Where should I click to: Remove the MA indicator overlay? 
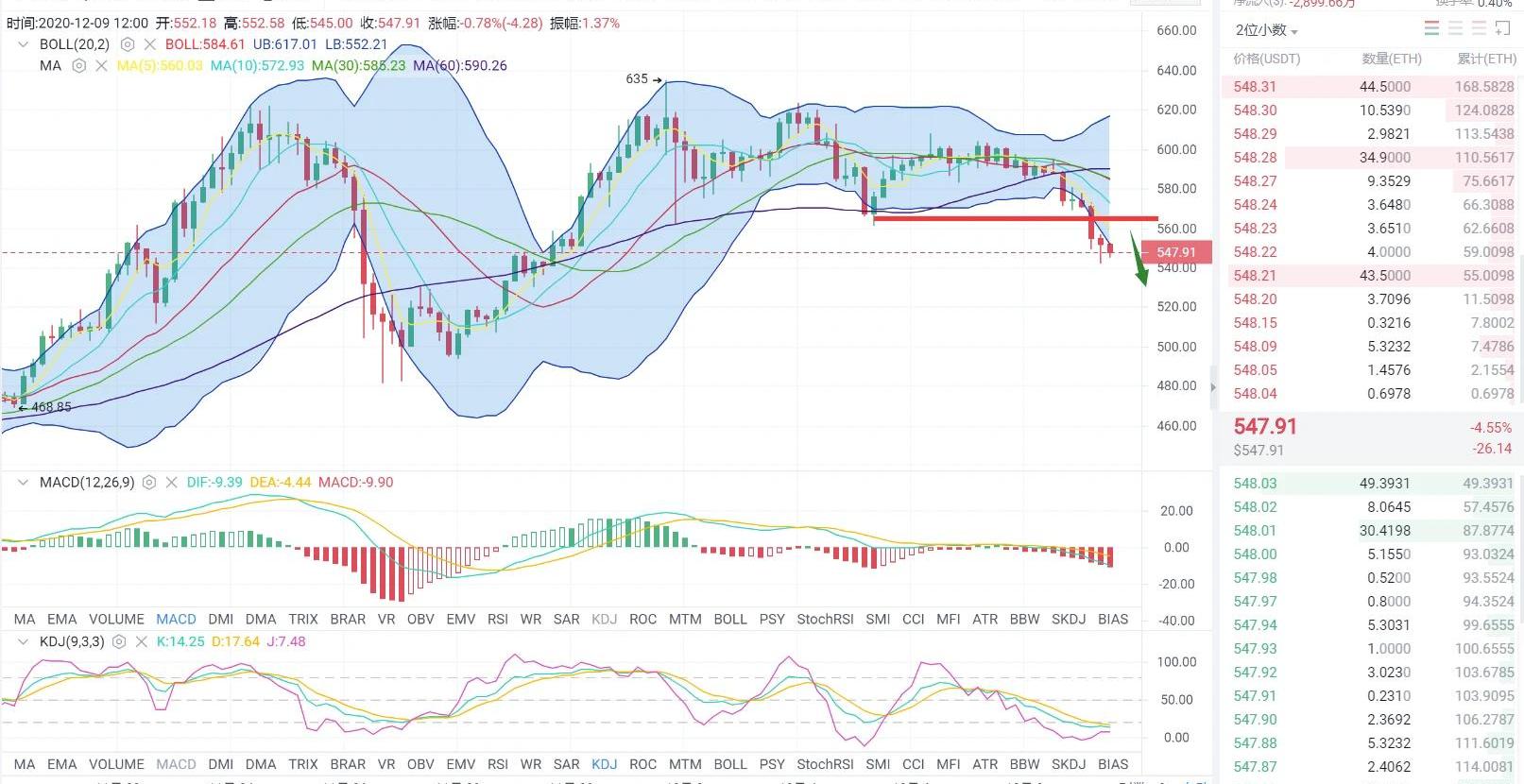pyautogui.click(x=101, y=66)
